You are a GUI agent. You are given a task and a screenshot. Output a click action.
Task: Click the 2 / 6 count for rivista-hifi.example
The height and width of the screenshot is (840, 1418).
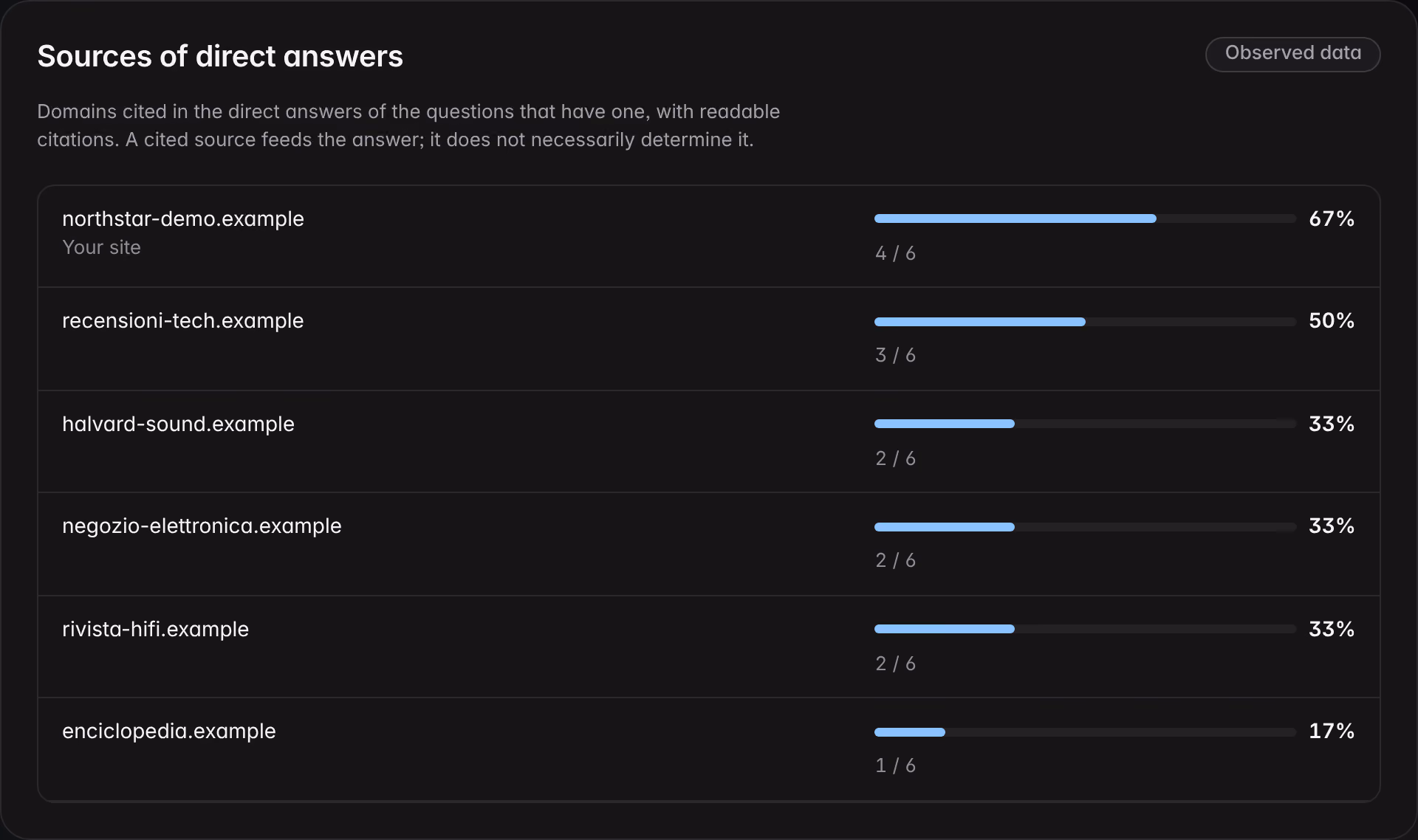895,664
